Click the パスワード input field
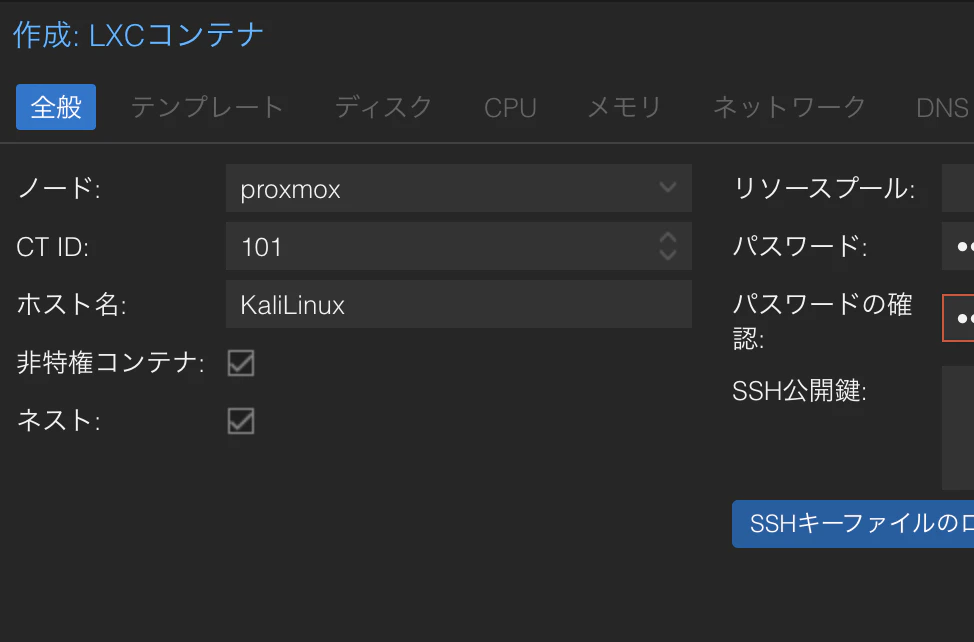This screenshot has height=642, width=974. click(958, 246)
